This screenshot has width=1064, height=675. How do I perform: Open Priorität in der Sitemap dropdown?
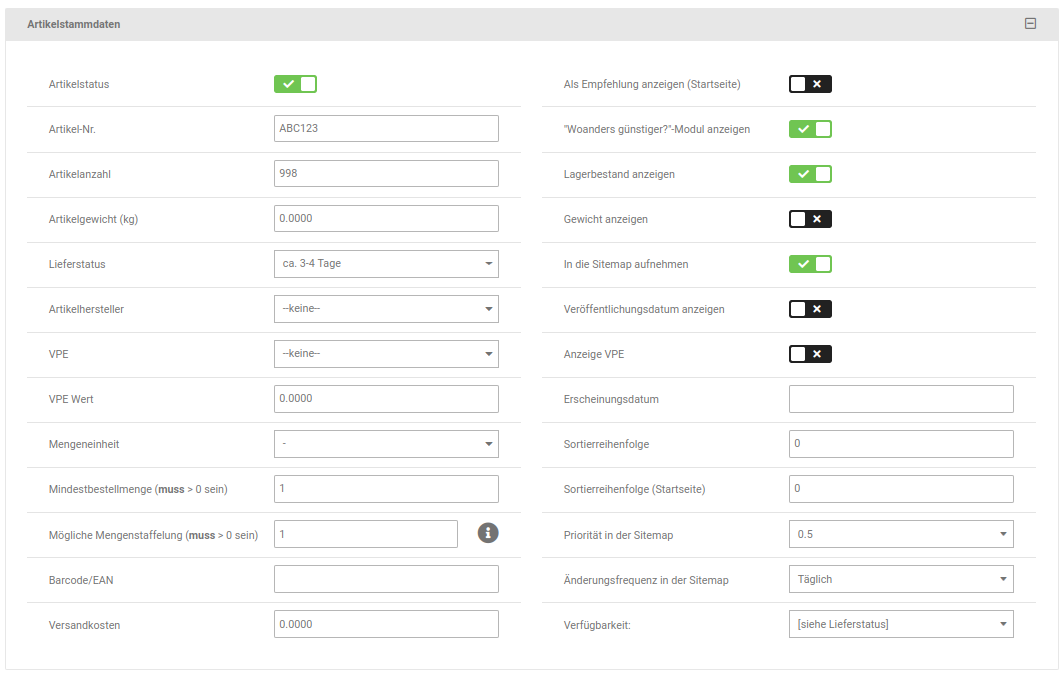[x=901, y=534]
